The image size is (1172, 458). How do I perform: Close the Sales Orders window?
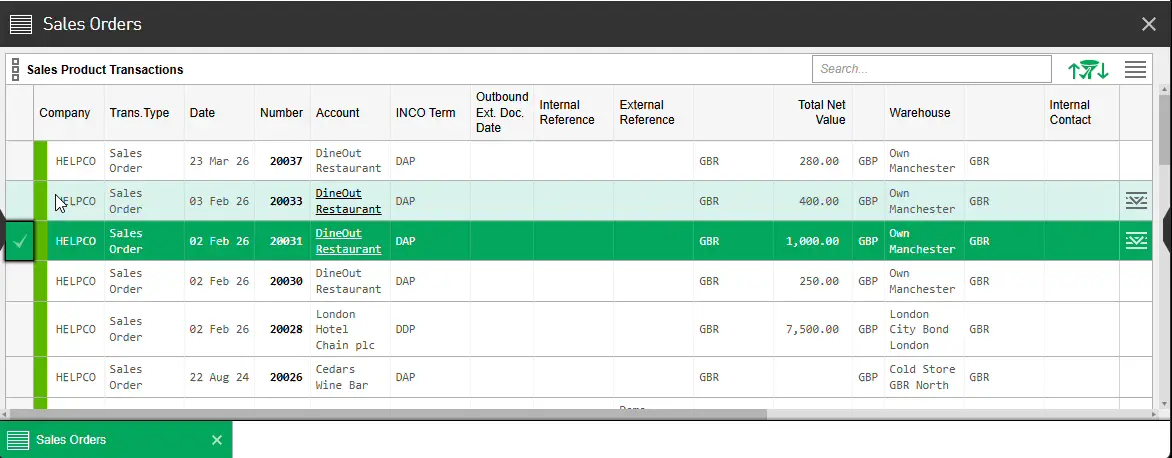[1149, 24]
